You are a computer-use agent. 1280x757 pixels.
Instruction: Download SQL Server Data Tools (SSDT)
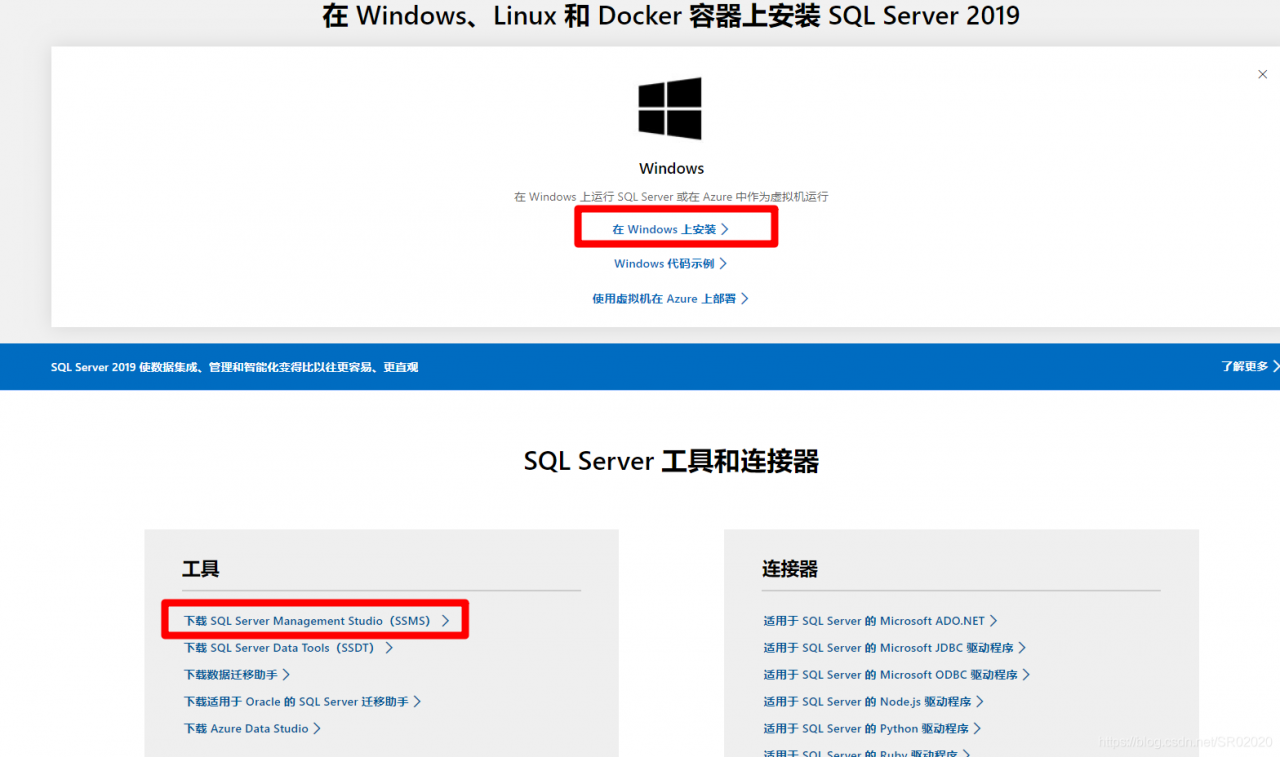[288, 648]
